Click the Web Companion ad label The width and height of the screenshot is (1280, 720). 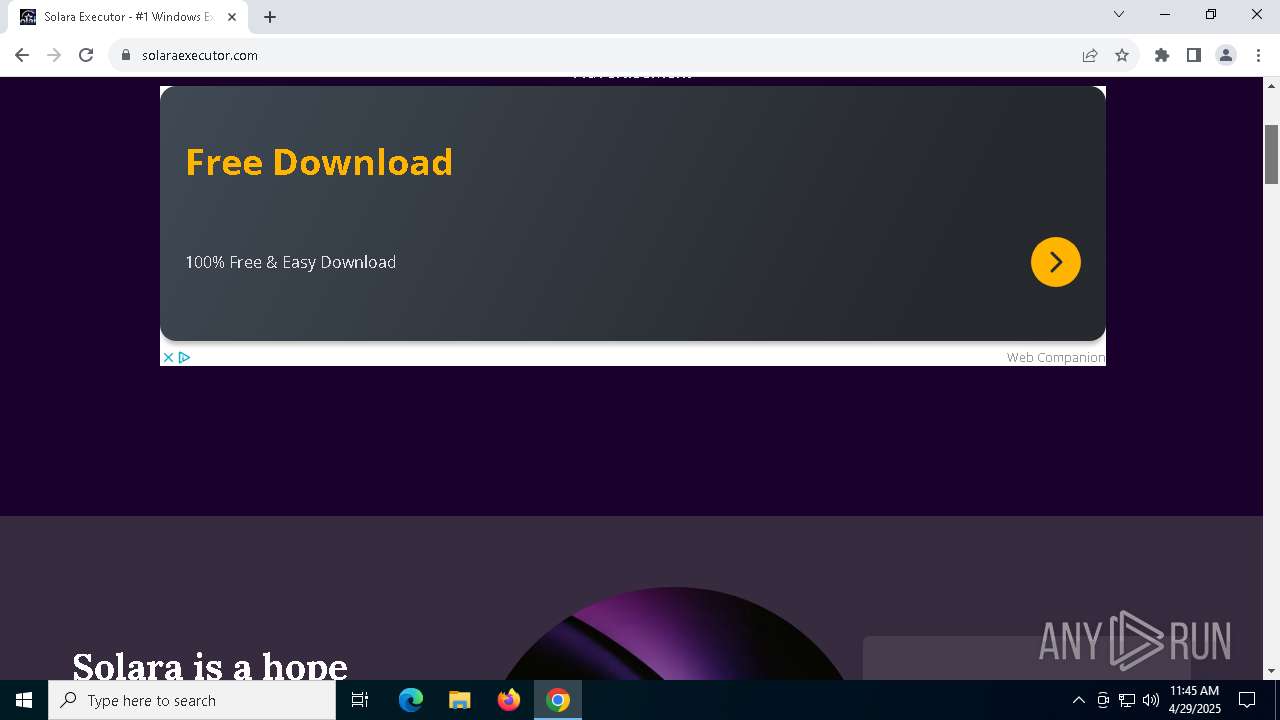(1056, 357)
